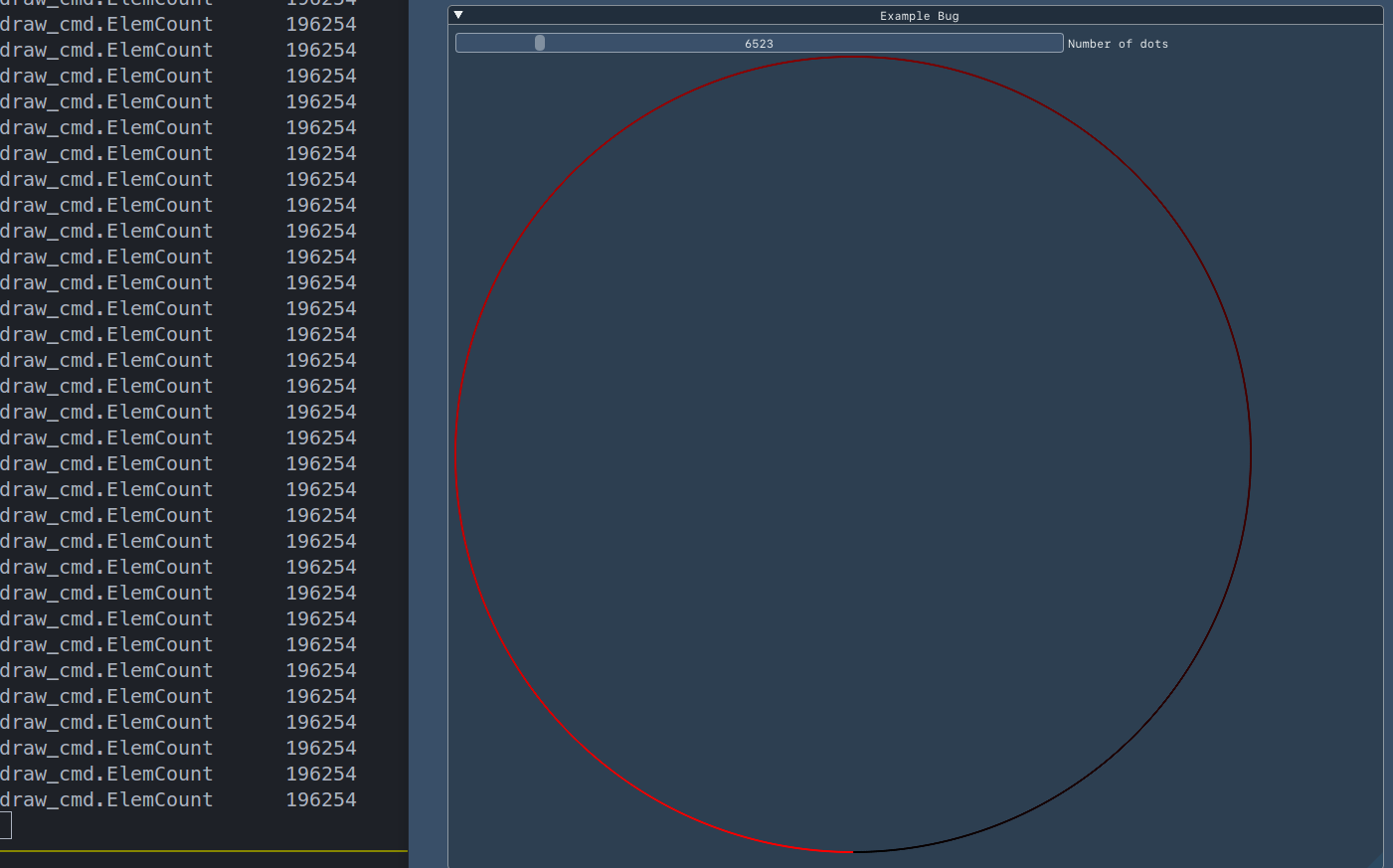
Task: Focus the Example Bug window by its title text
Action: 918,15
